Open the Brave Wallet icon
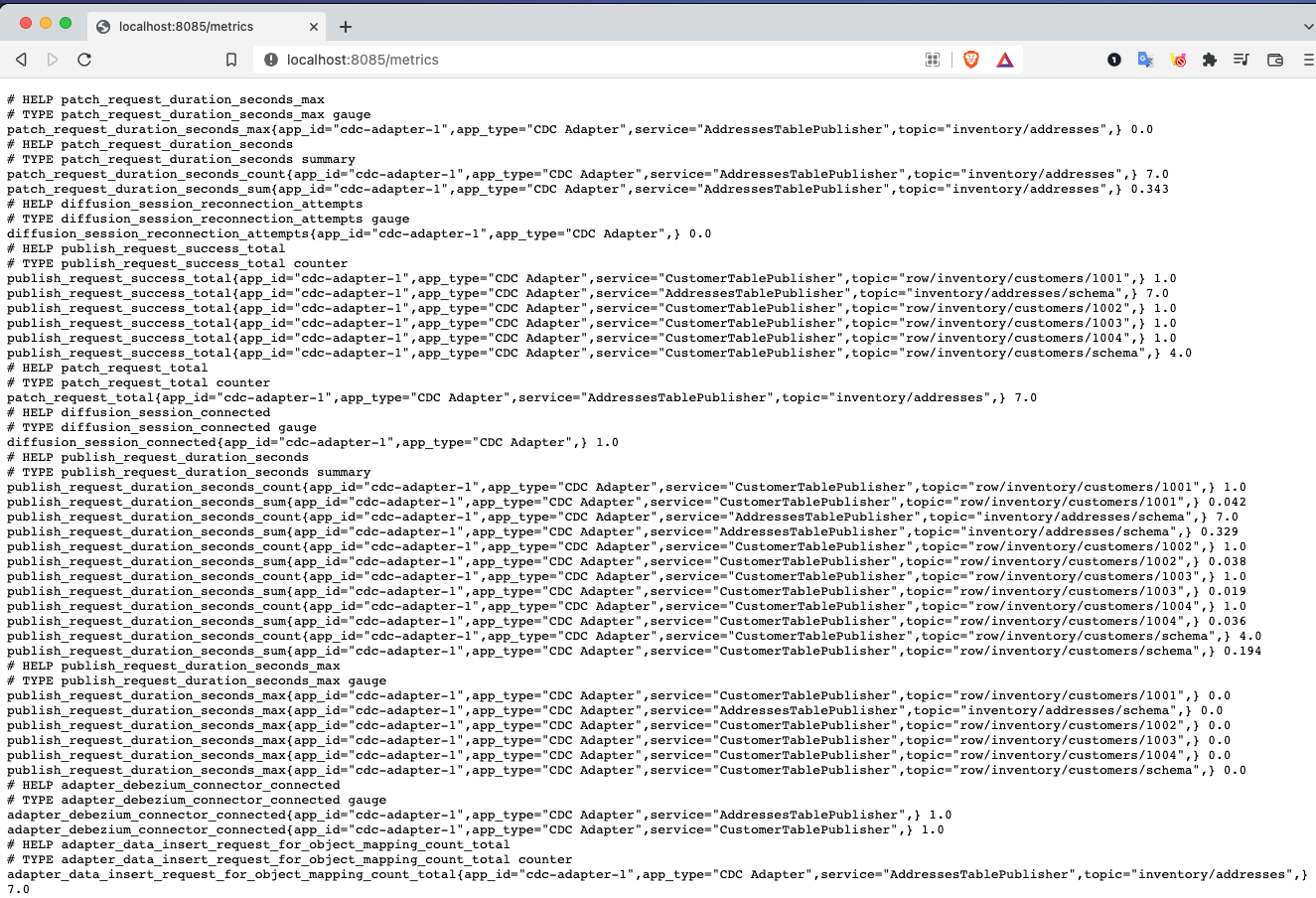The height and width of the screenshot is (898, 1316). click(x=1274, y=60)
